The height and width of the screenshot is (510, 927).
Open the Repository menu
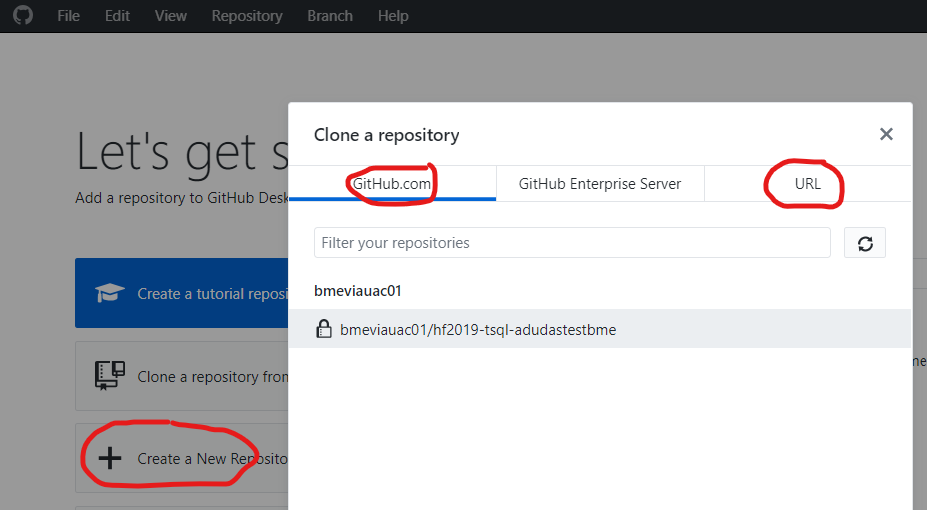coord(247,16)
